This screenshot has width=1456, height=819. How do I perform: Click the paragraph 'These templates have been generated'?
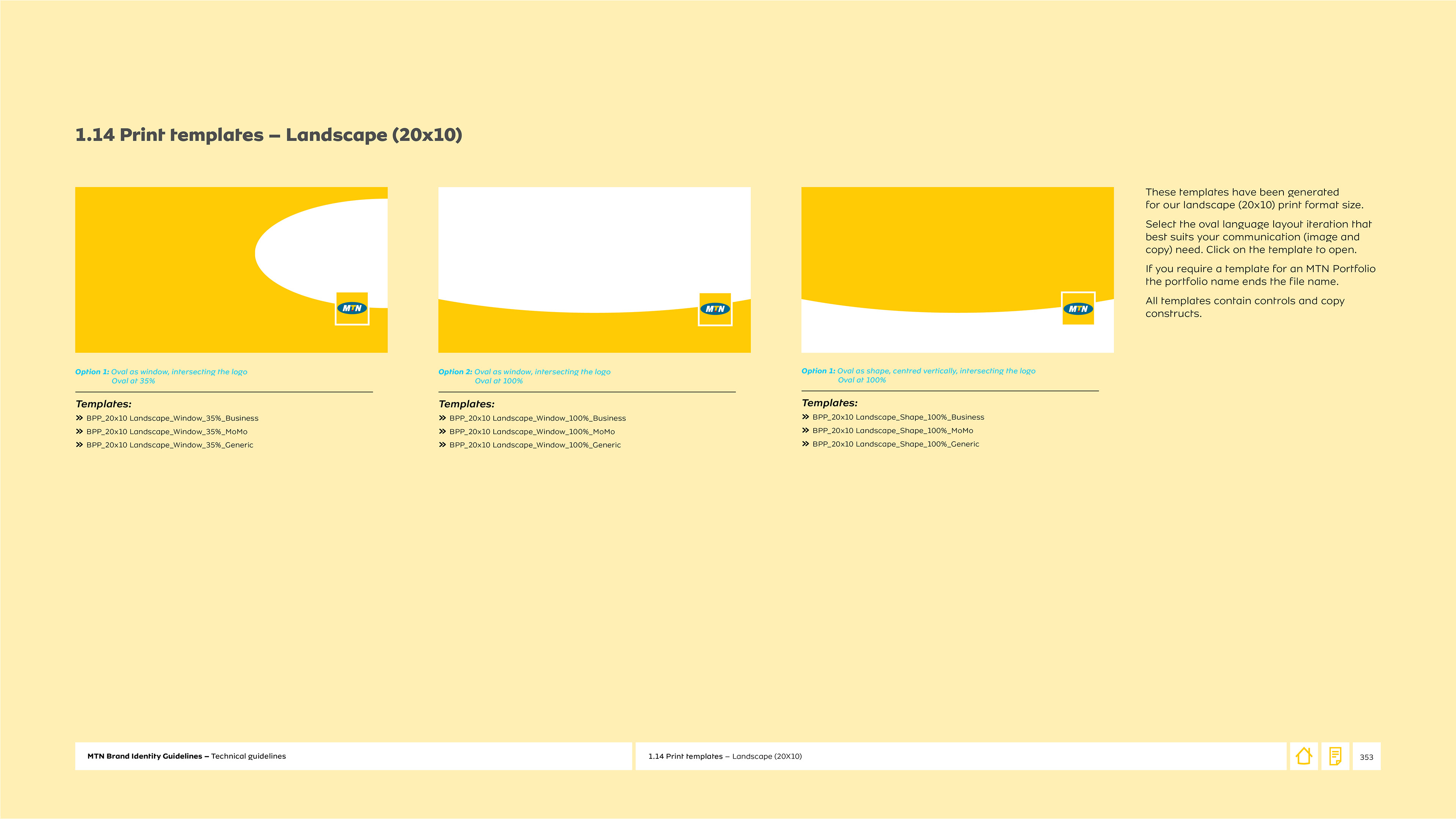tap(1254, 198)
